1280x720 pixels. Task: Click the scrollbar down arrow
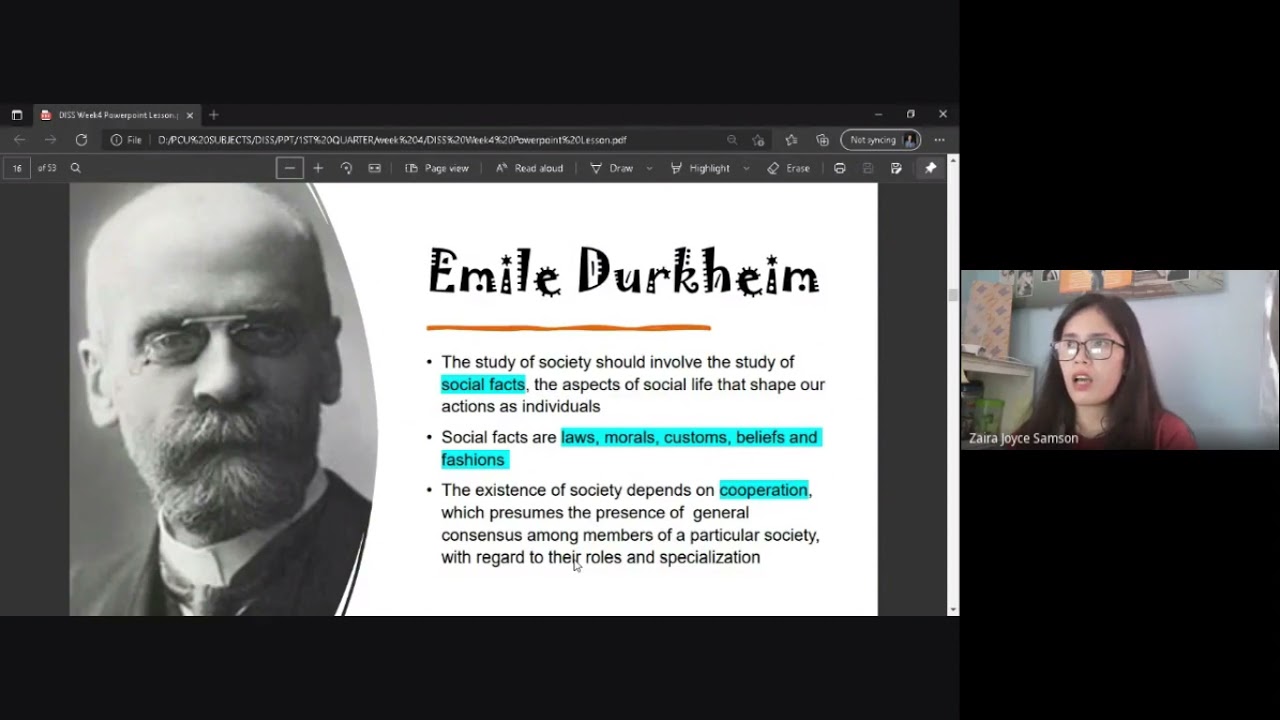(x=953, y=609)
